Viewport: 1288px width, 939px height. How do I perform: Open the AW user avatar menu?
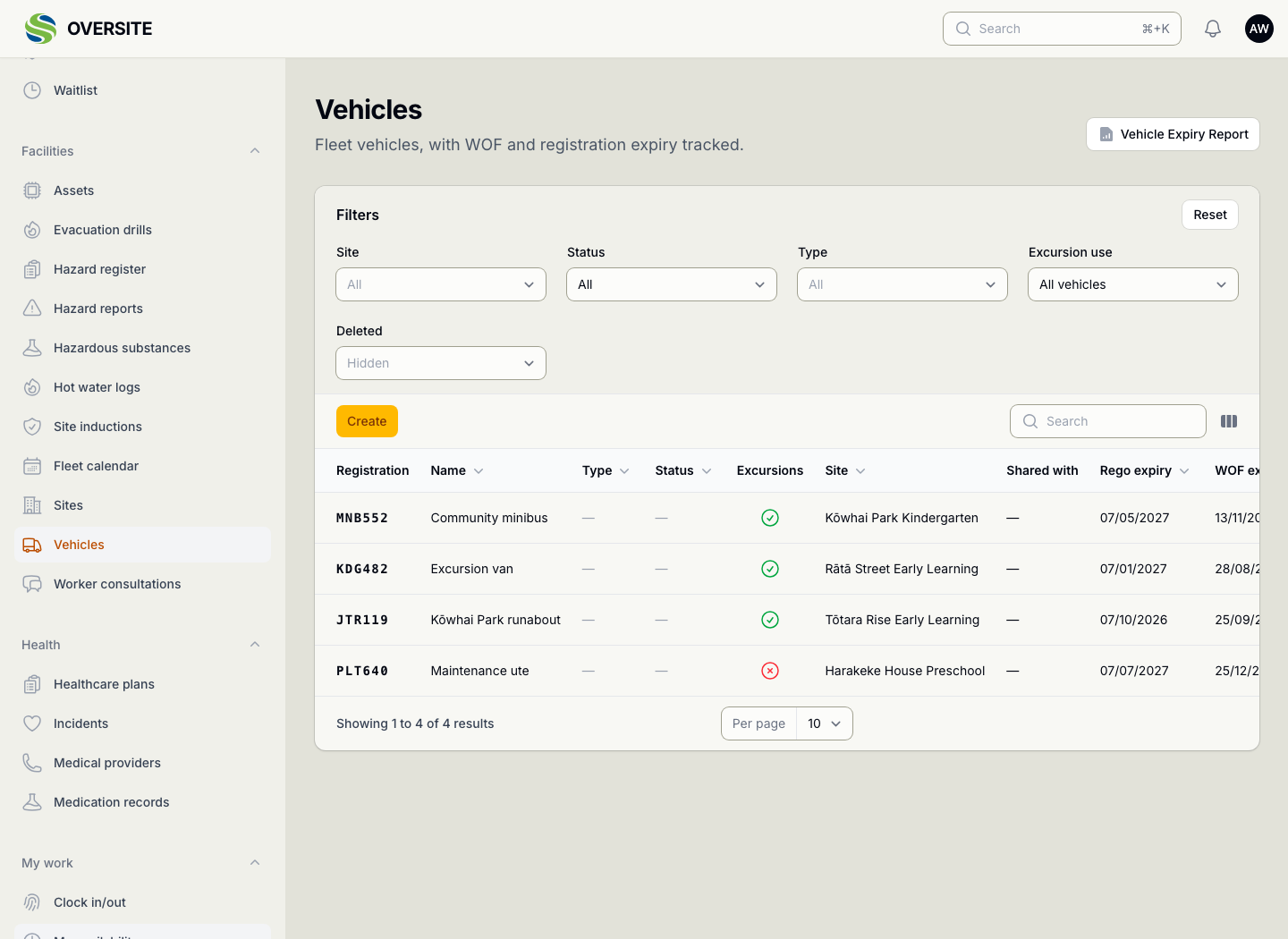[1259, 29]
